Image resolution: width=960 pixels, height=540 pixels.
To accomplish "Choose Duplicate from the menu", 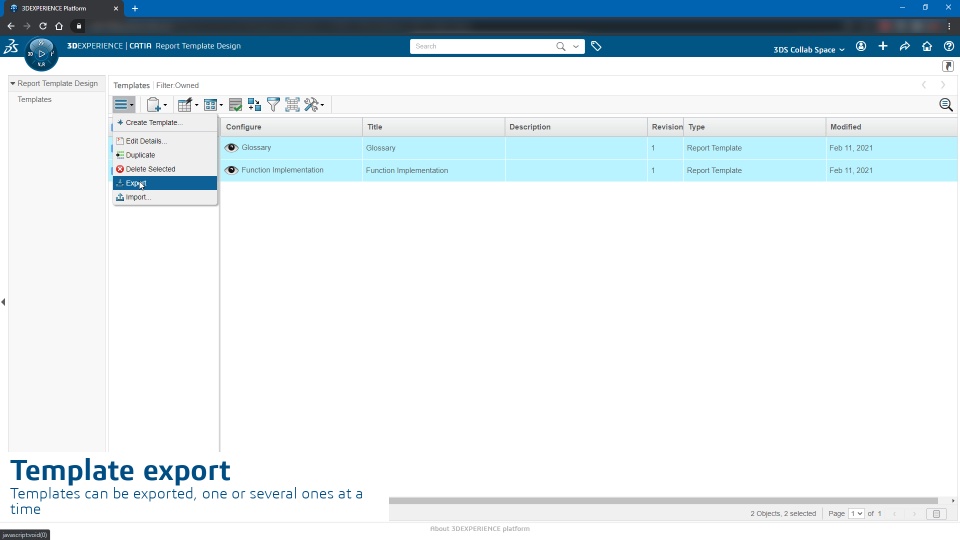I will [165, 155].
